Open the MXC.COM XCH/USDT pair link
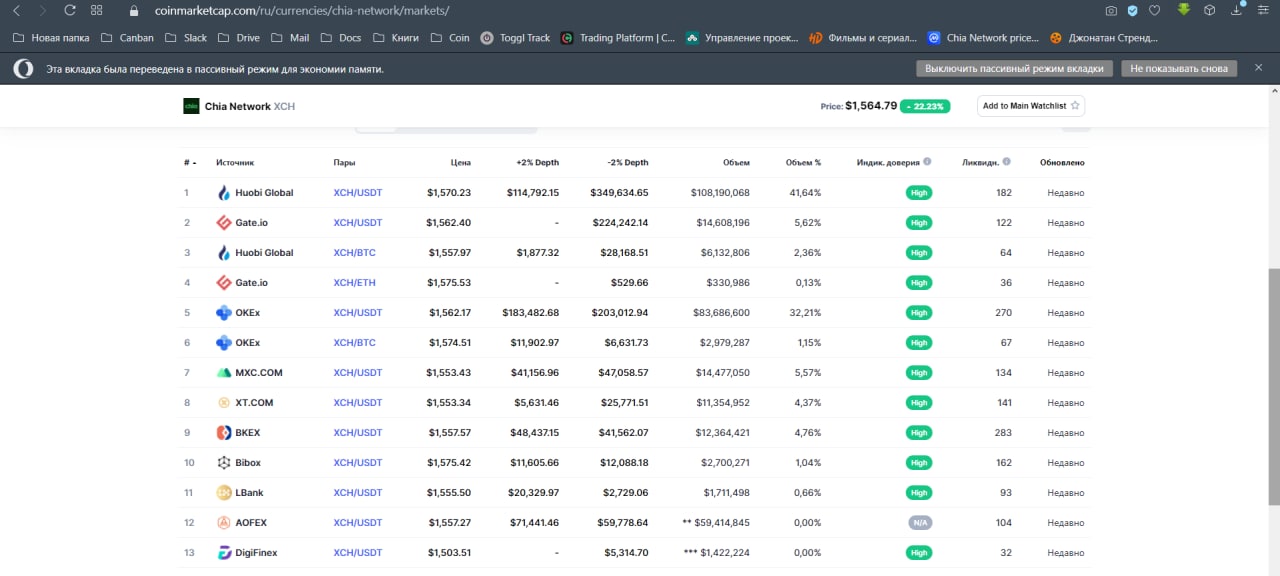 tap(357, 373)
